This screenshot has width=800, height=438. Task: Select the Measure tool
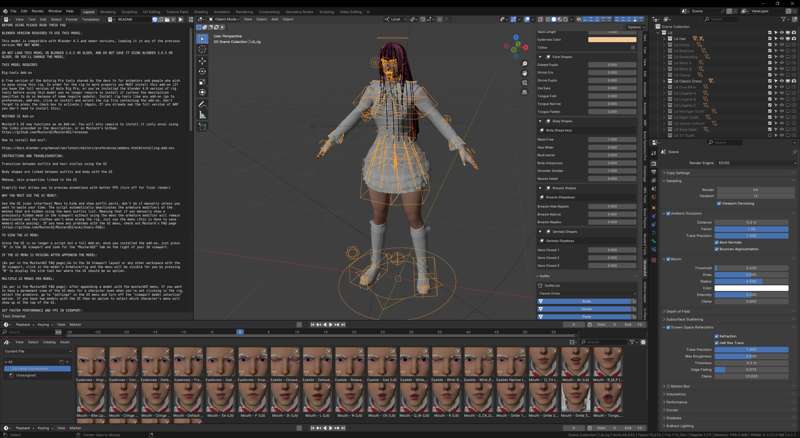[203, 114]
